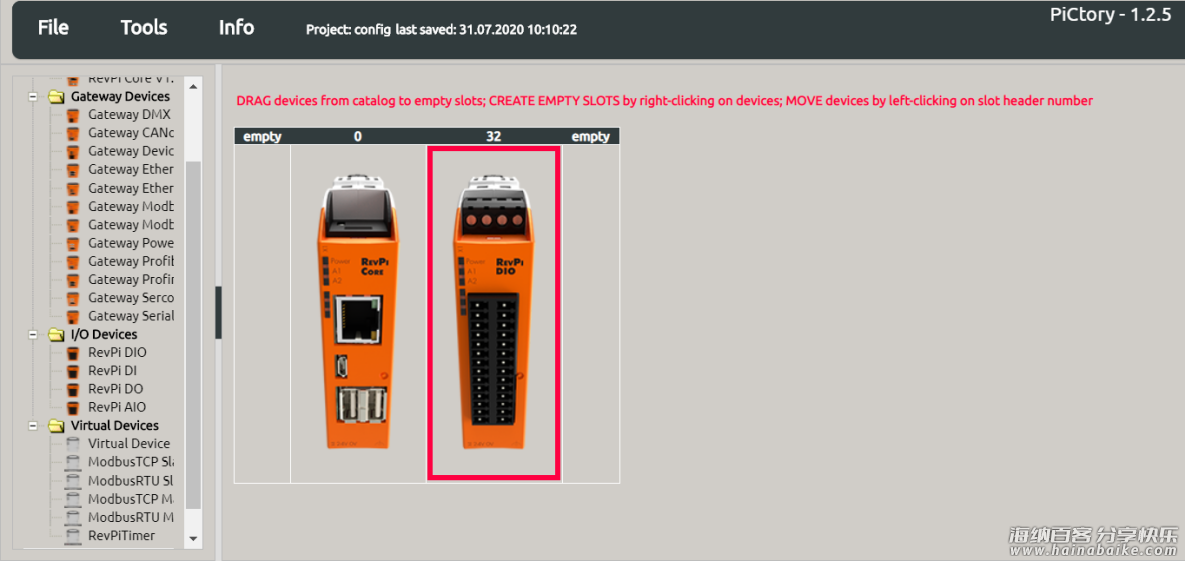
Task: Select the RevPi DIO catalog icon
Action: click(73, 352)
